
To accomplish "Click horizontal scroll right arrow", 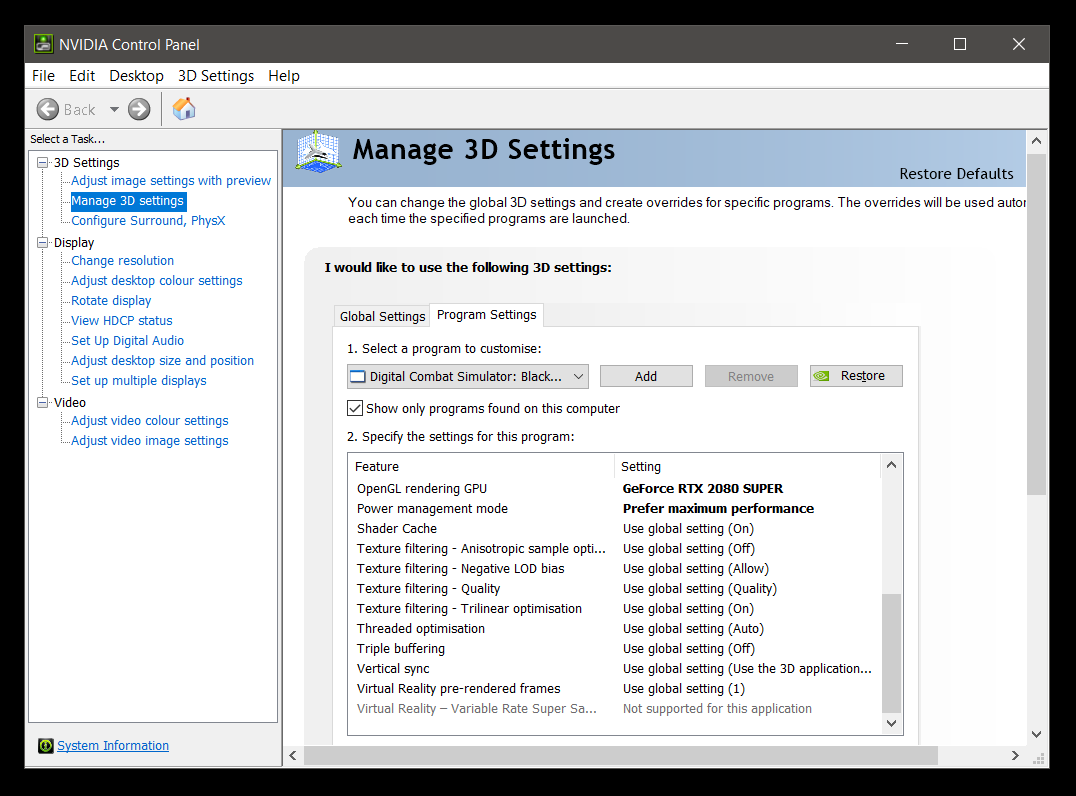I will point(1015,756).
